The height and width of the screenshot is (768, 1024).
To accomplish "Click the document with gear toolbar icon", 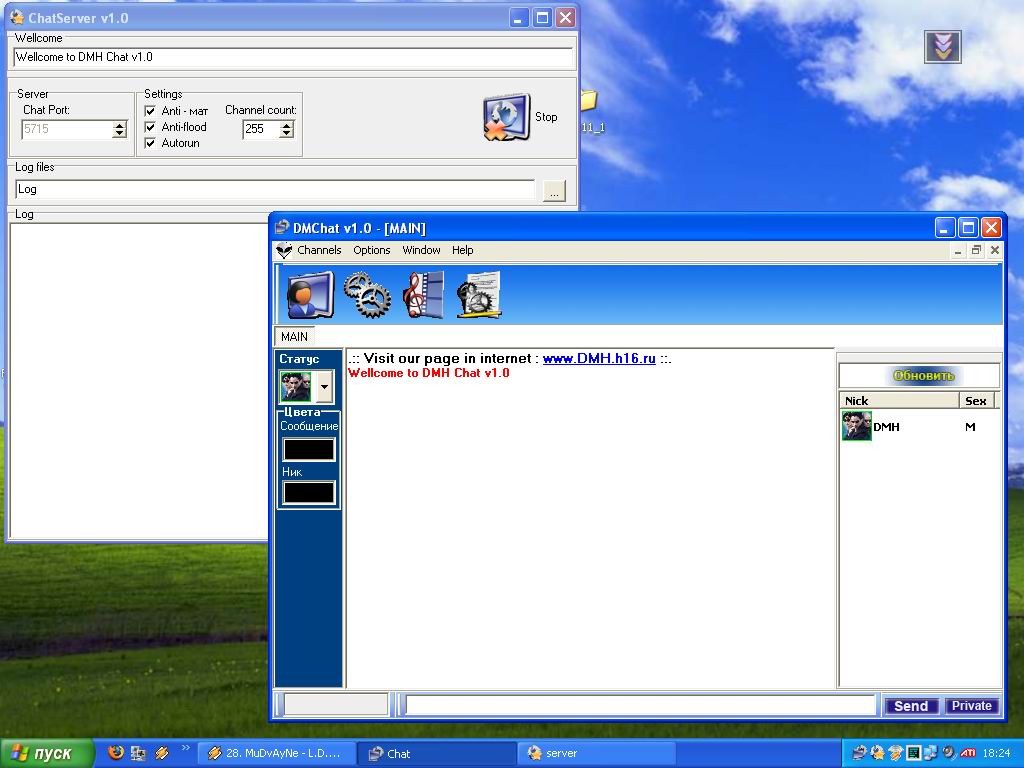I will 479,295.
